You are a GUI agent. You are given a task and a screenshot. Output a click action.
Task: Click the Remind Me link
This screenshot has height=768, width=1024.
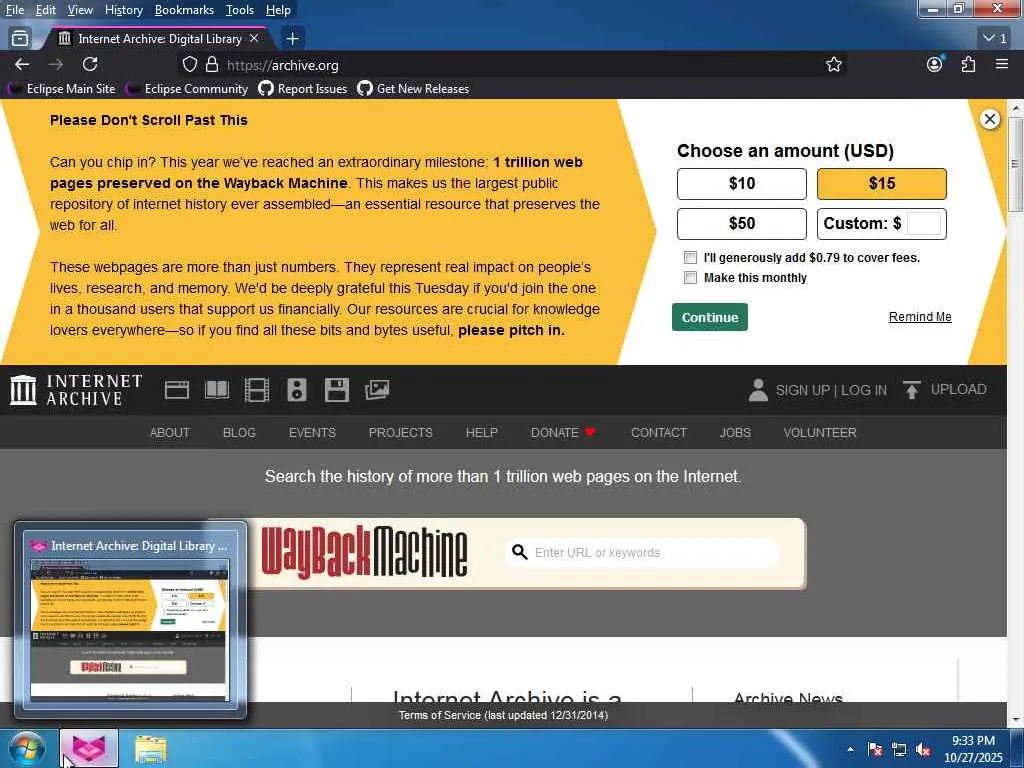coord(920,317)
